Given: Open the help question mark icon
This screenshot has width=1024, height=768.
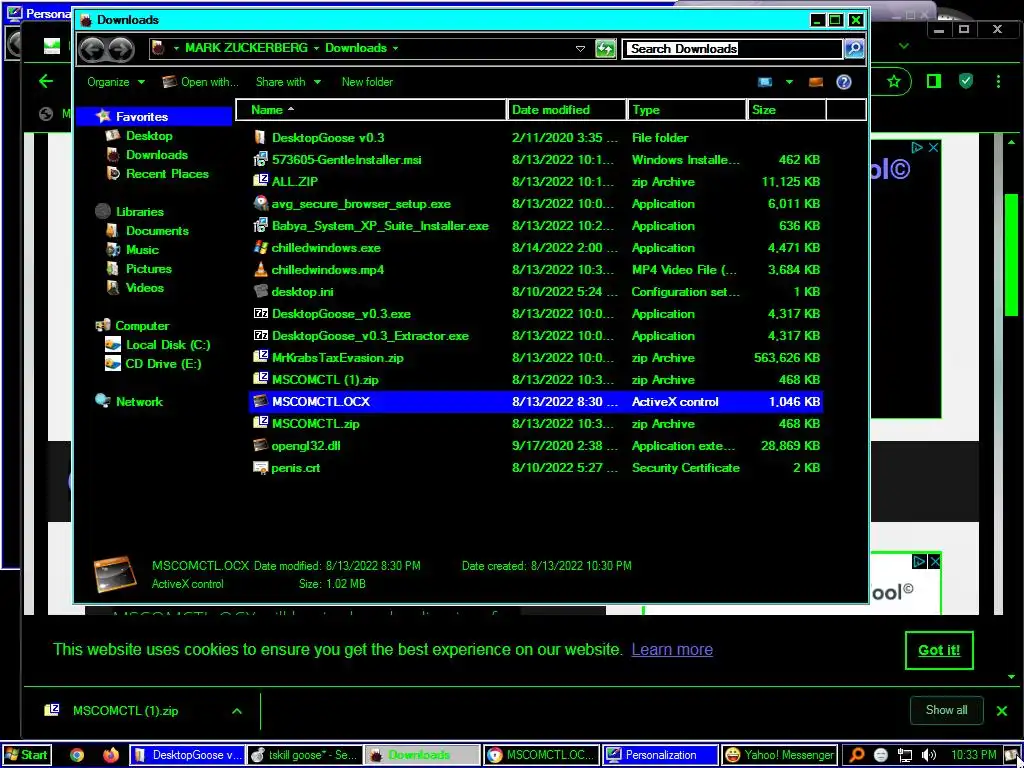Looking at the screenshot, I should coord(844,82).
